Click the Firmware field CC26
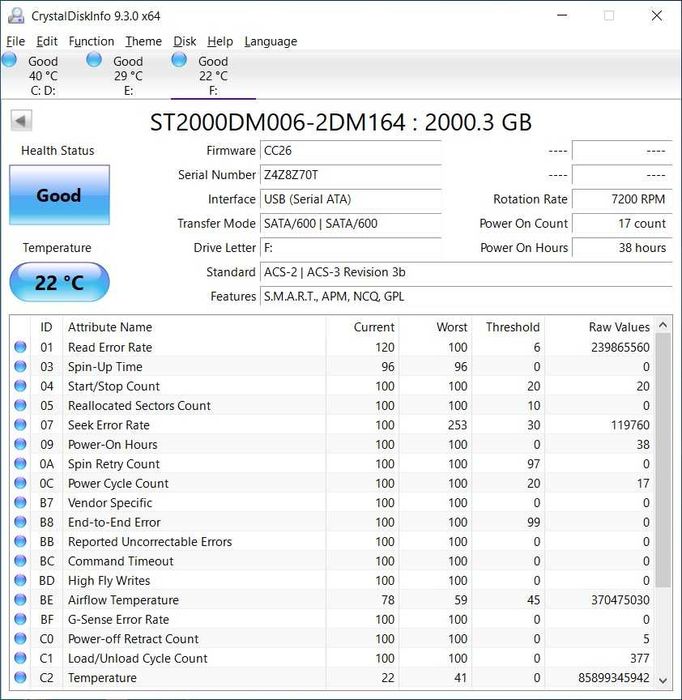The image size is (682, 700). [350, 150]
